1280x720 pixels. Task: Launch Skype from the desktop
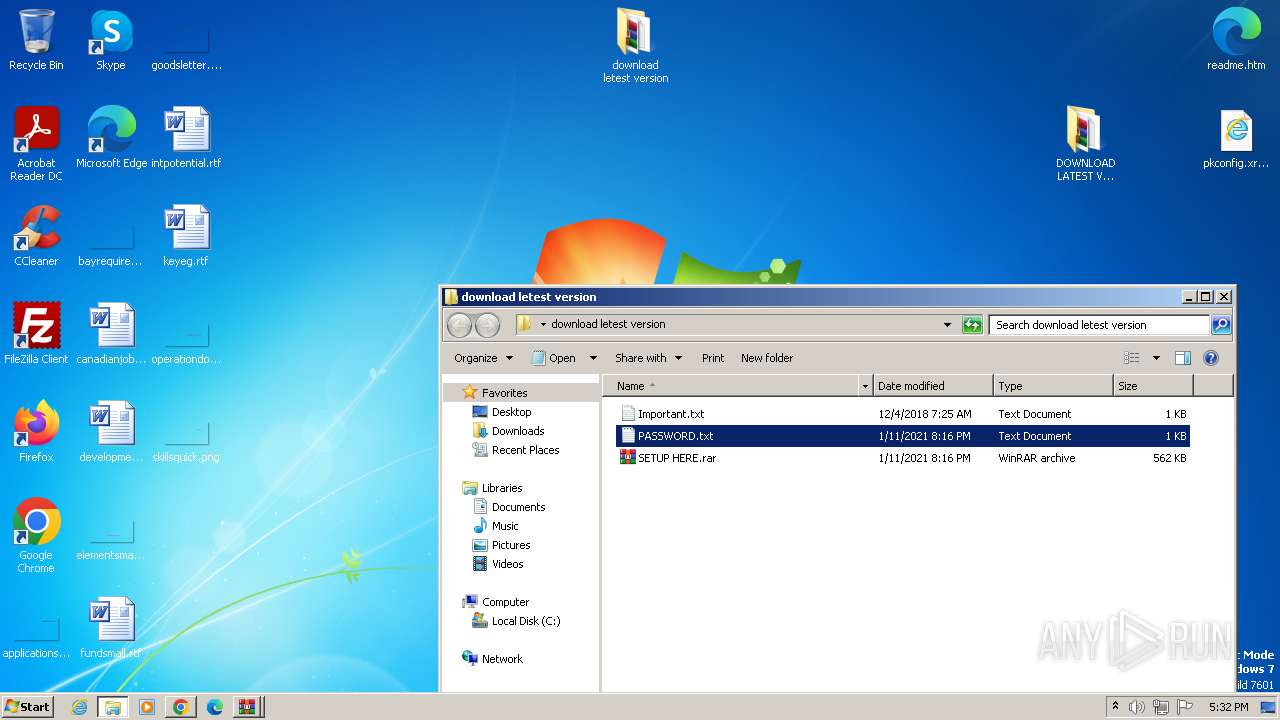pos(110,41)
